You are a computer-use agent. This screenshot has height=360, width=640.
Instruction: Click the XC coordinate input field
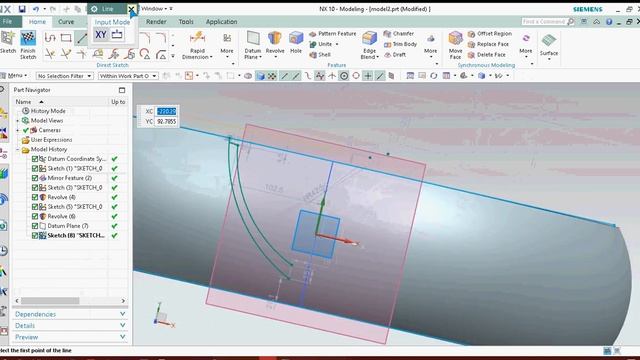166,111
